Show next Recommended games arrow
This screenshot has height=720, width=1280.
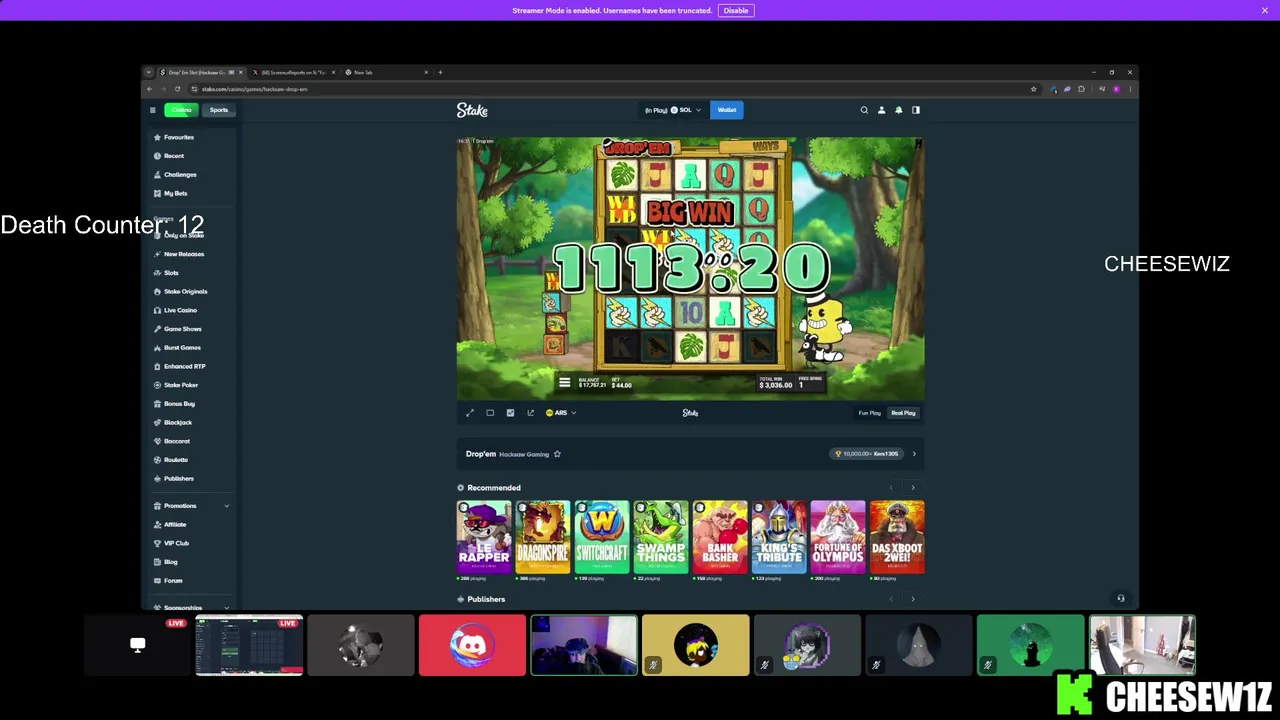point(912,488)
